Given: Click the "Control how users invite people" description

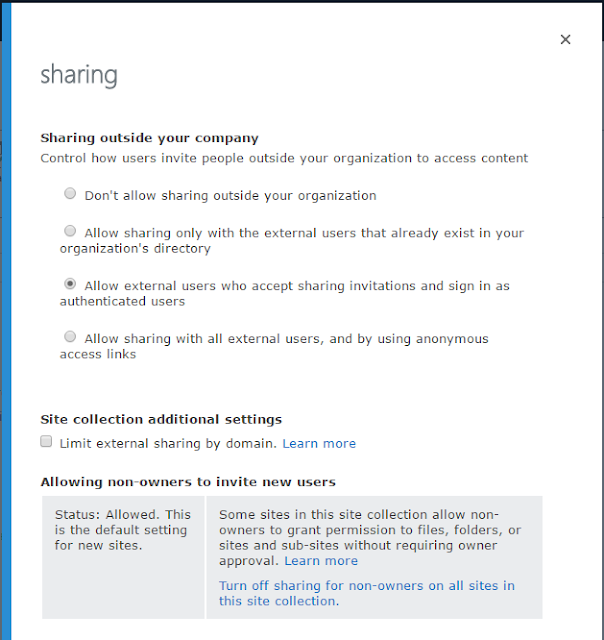Looking at the screenshot, I should pos(284,158).
